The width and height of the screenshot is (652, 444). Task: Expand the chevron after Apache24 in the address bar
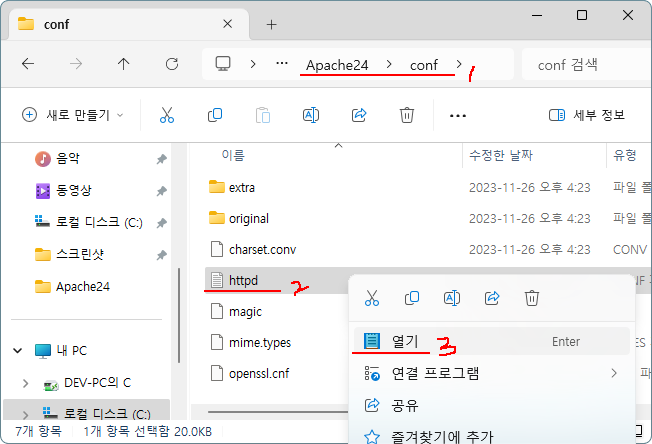[x=389, y=64]
